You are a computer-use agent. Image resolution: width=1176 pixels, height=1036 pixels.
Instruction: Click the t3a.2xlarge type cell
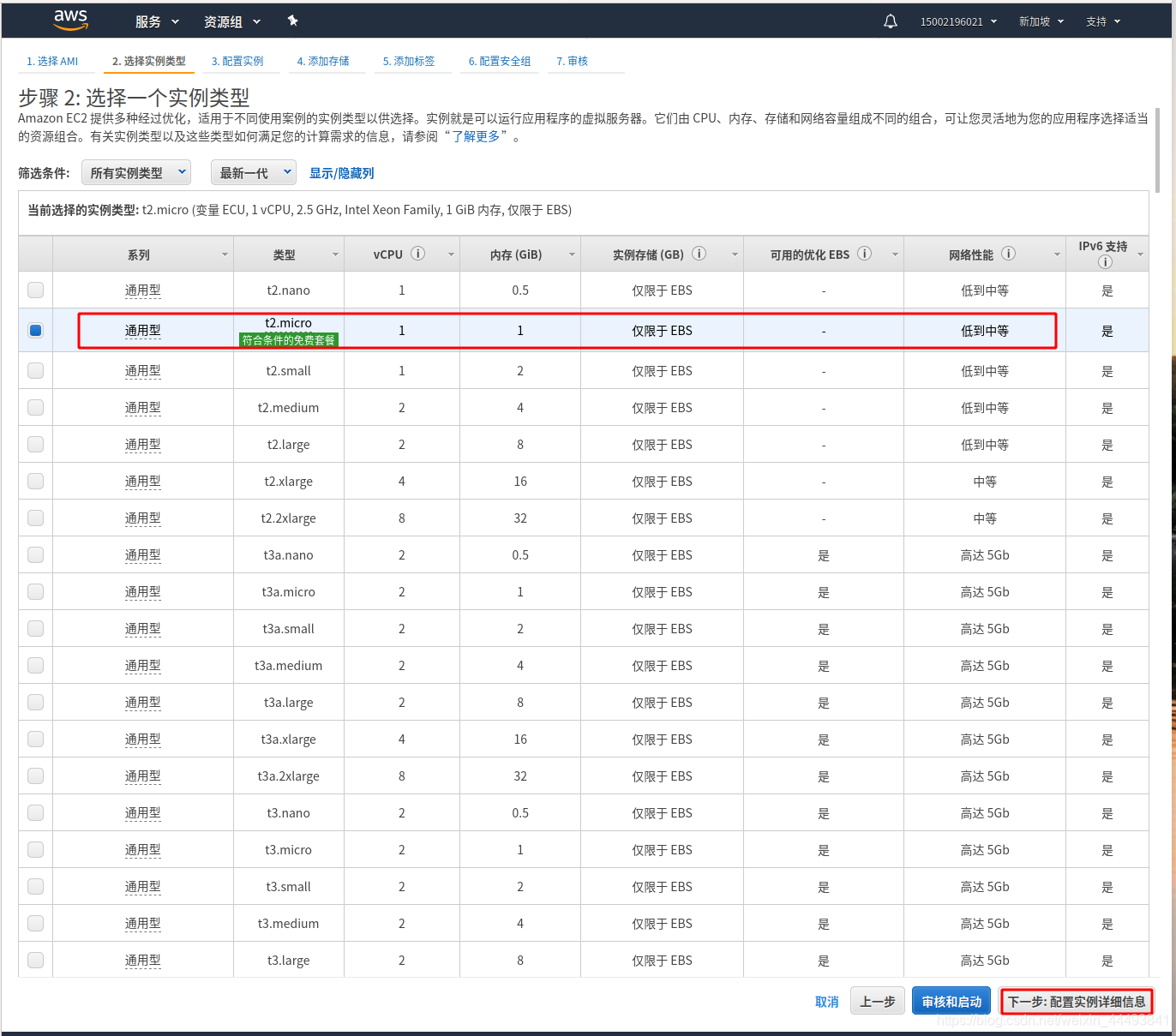coord(288,776)
